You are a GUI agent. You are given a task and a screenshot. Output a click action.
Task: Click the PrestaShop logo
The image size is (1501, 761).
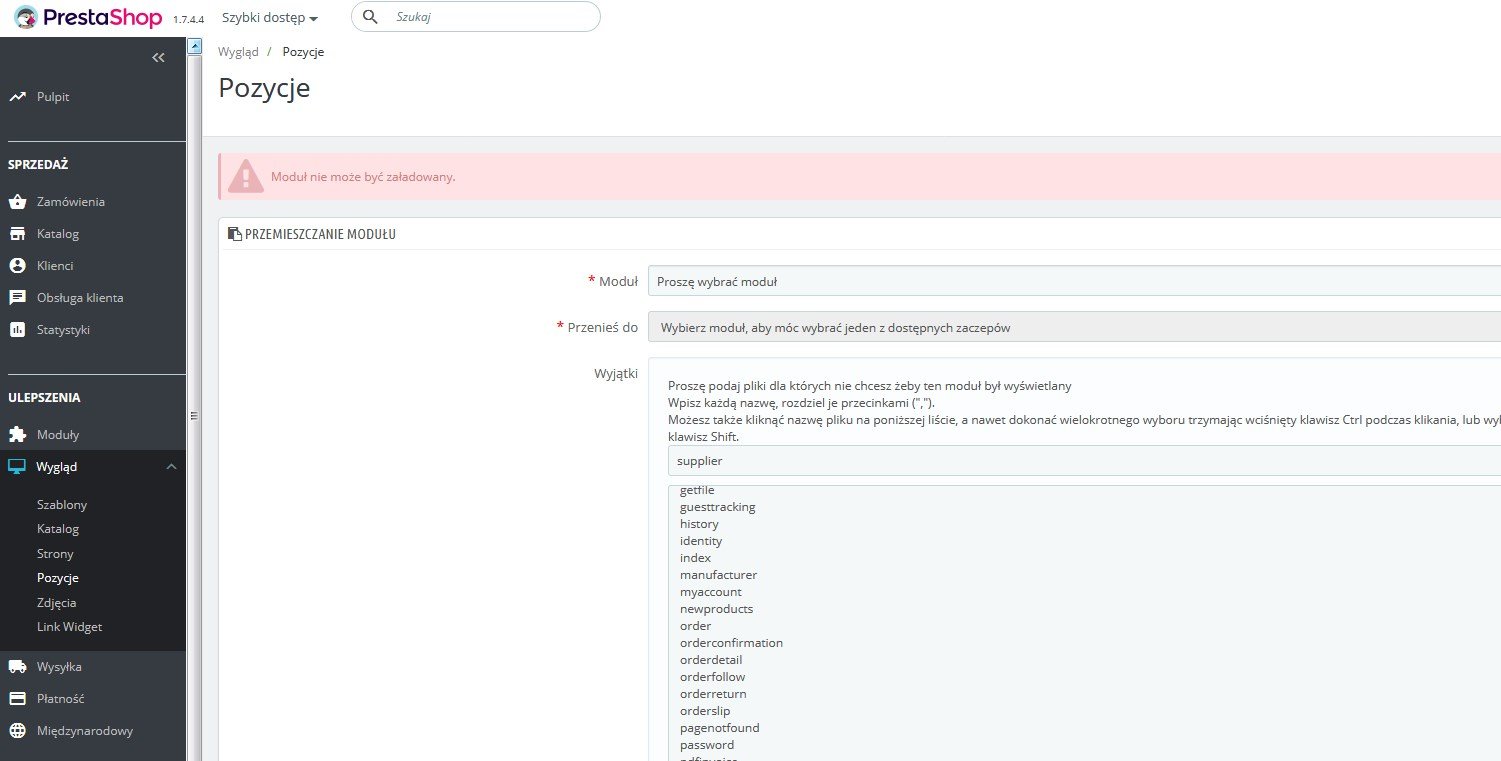click(88, 17)
